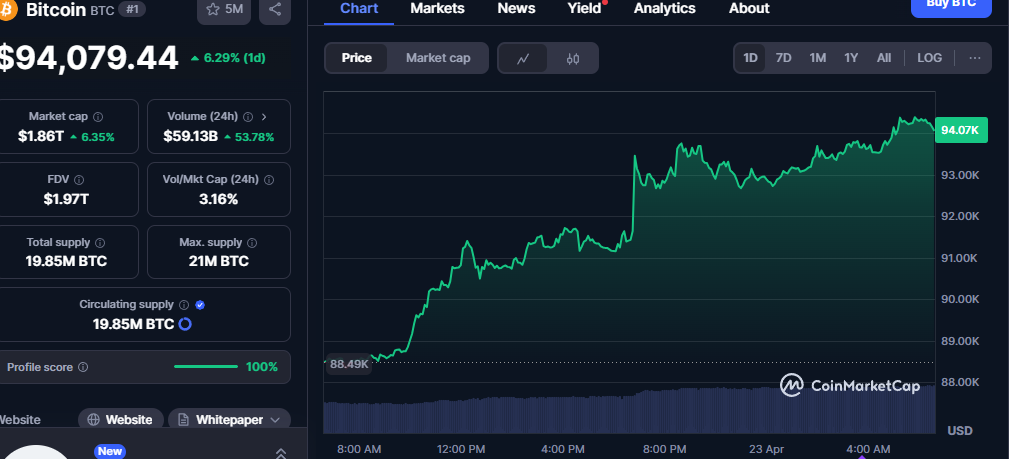Viewport: 1009px width, 459px height.
Task: Show Market cap info tooltip icon
Action: 98,117
